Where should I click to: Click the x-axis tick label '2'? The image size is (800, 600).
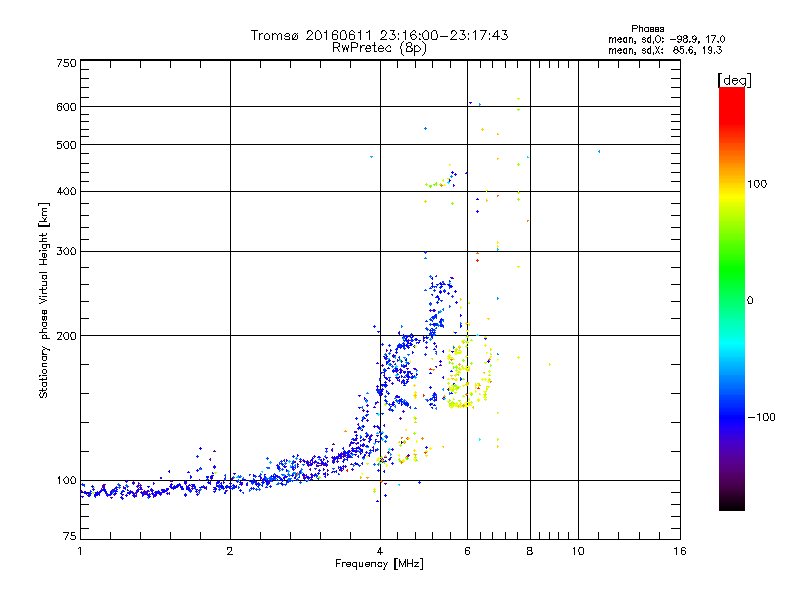click(x=230, y=551)
